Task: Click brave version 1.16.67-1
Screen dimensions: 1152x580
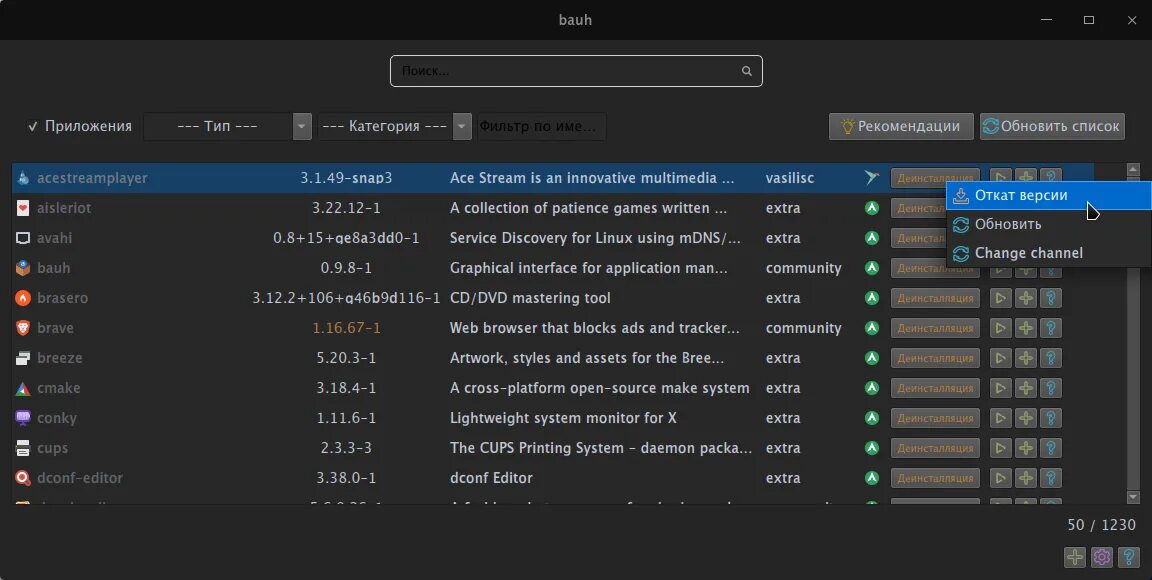Action: click(x=346, y=328)
